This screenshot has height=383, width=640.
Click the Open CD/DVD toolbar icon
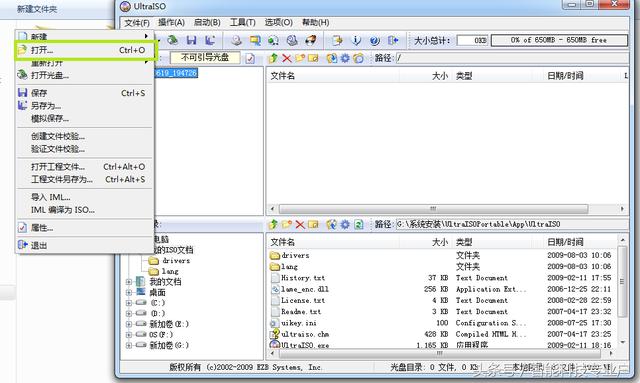click(172, 40)
